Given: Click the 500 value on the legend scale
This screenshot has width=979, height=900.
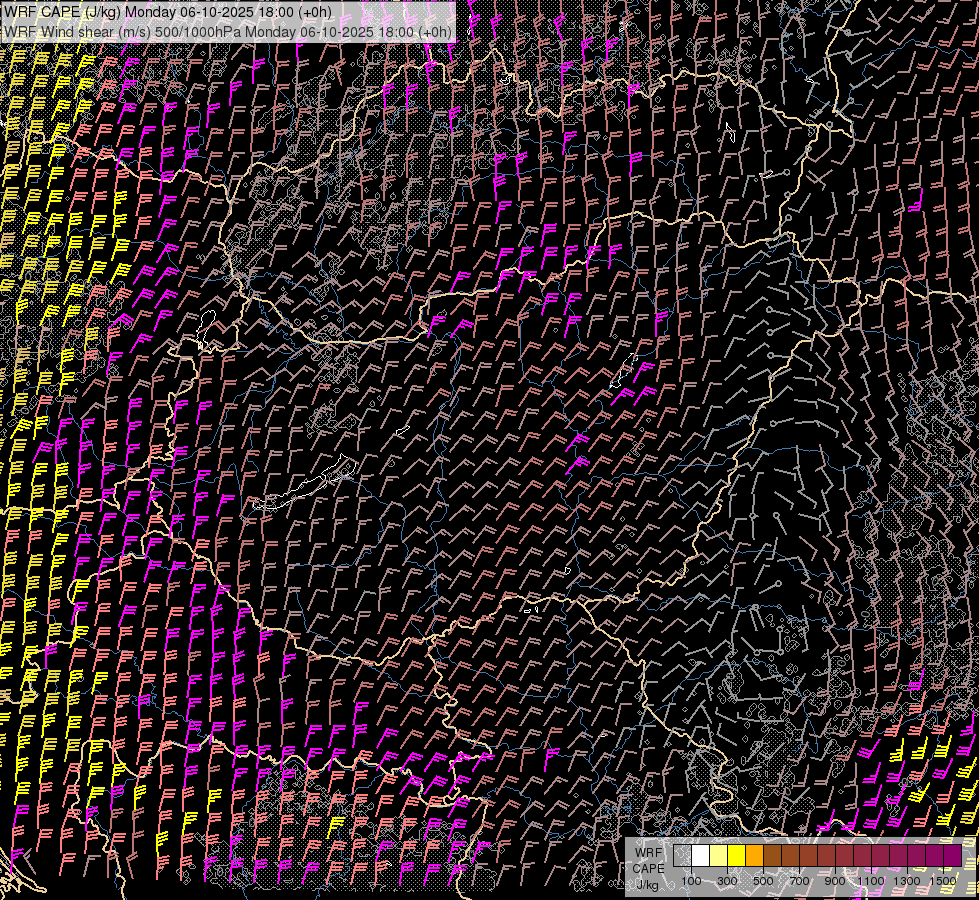Looking at the screenshot, I should pyautogui.click(x=763, y=881).
